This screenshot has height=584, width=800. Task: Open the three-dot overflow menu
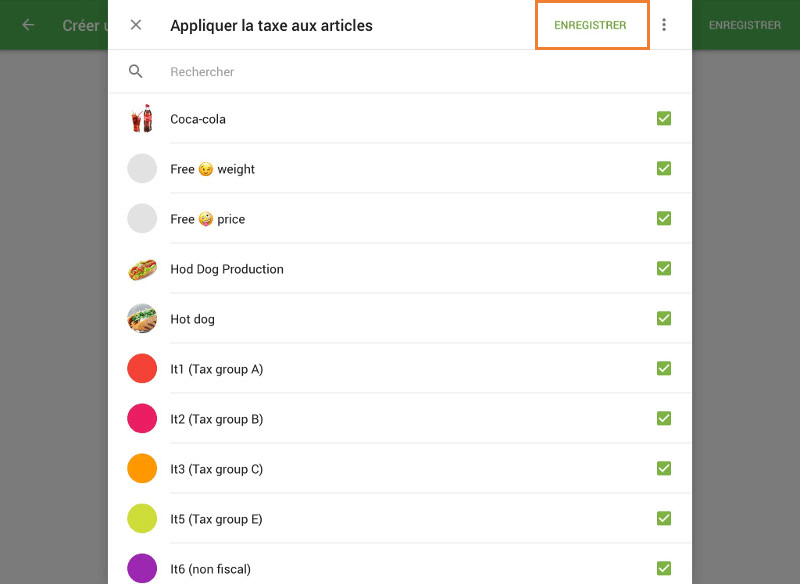pyautogui.click(x=664, y=25)
